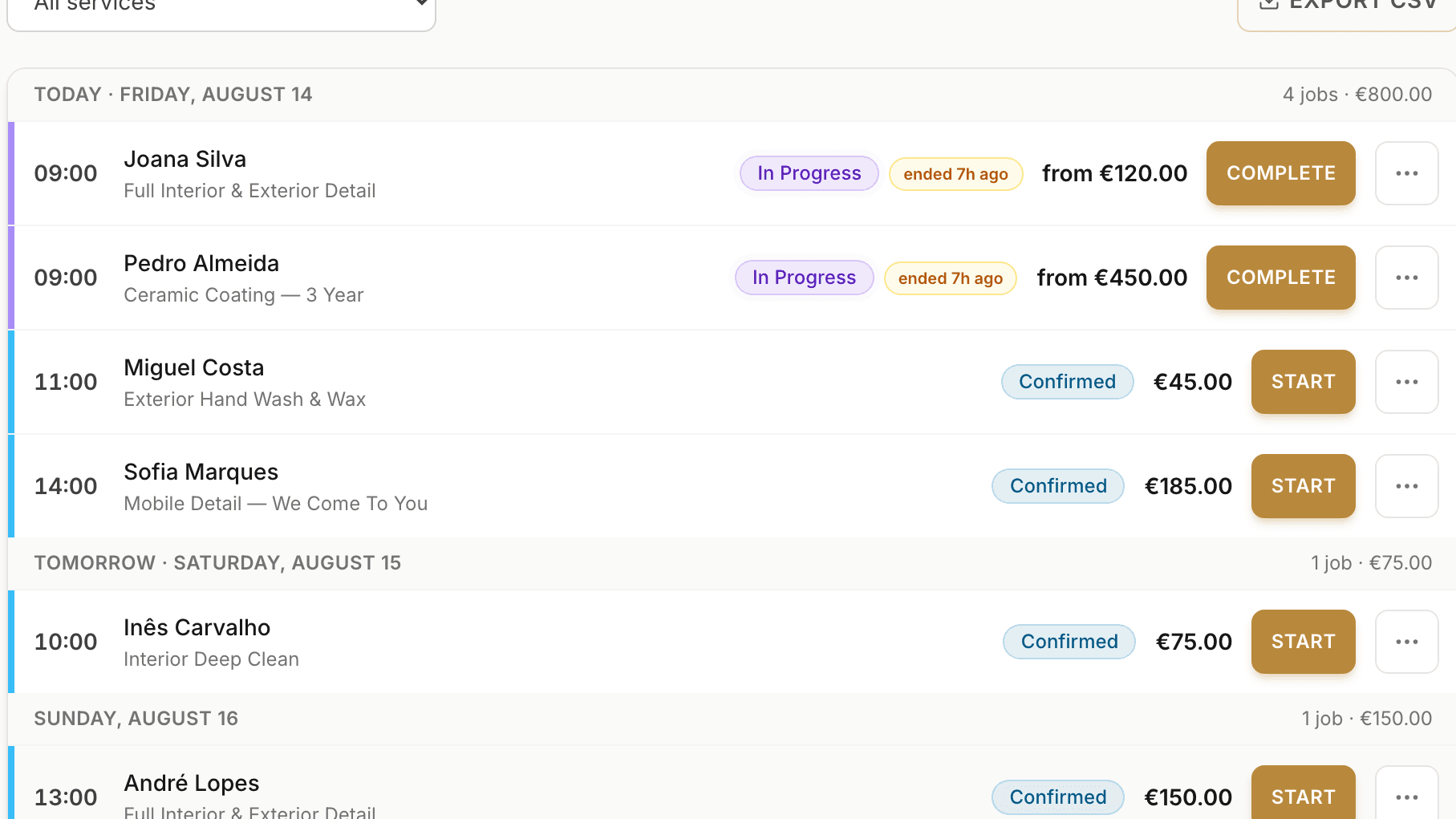
Task: Click the Confirmed badge for Miguel Costa
Action: tap(1067, 382)
